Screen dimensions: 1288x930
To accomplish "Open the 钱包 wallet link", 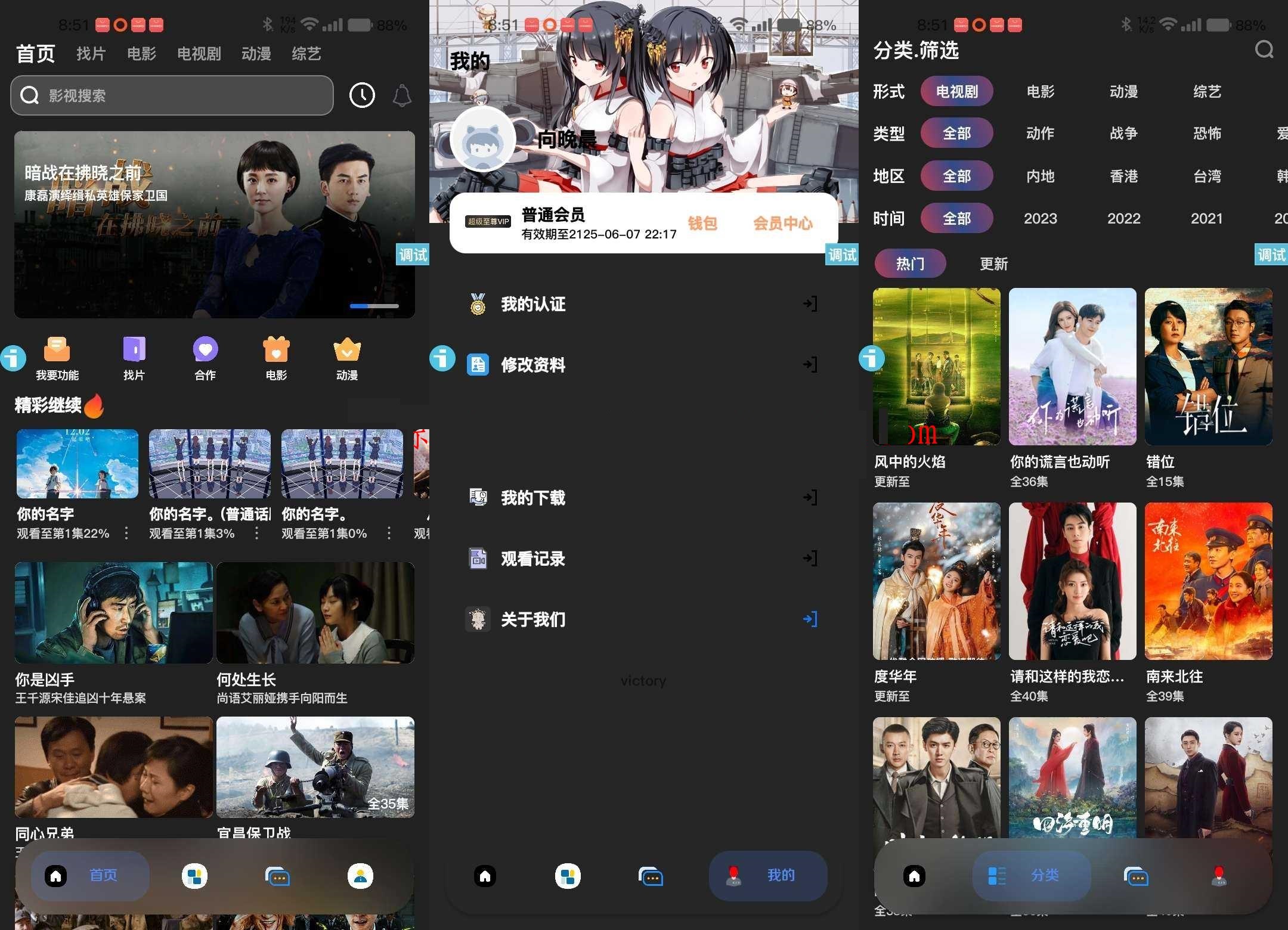I will [x=702, y=224].
